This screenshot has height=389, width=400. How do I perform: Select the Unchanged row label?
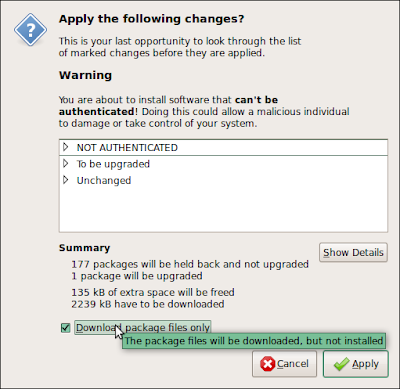pyautogui.click(x=104, y=180)
